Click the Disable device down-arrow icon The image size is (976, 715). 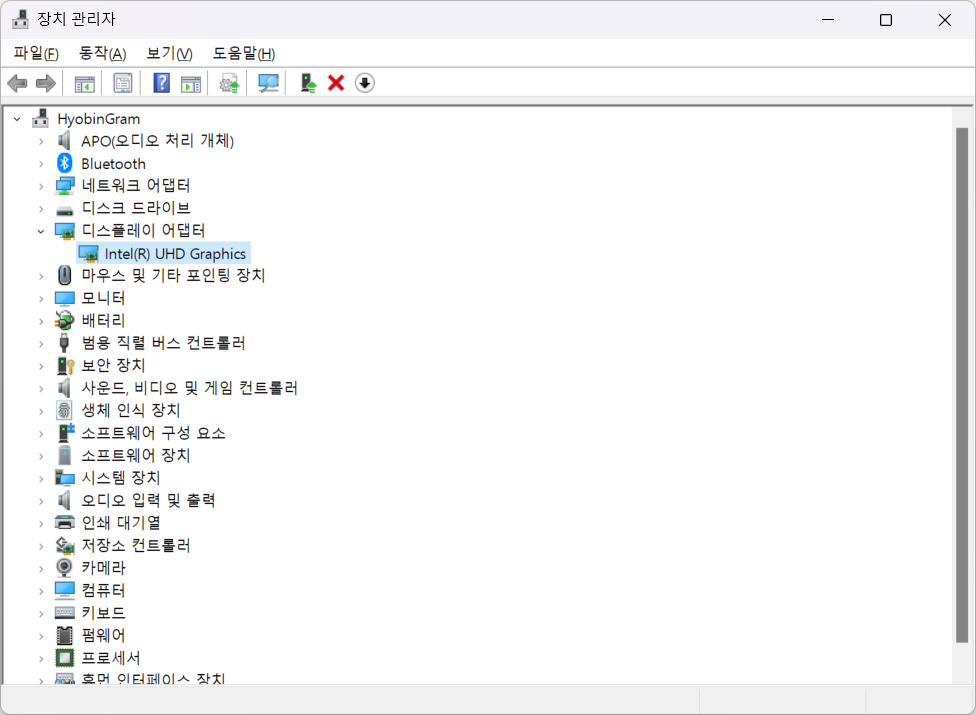365,83
